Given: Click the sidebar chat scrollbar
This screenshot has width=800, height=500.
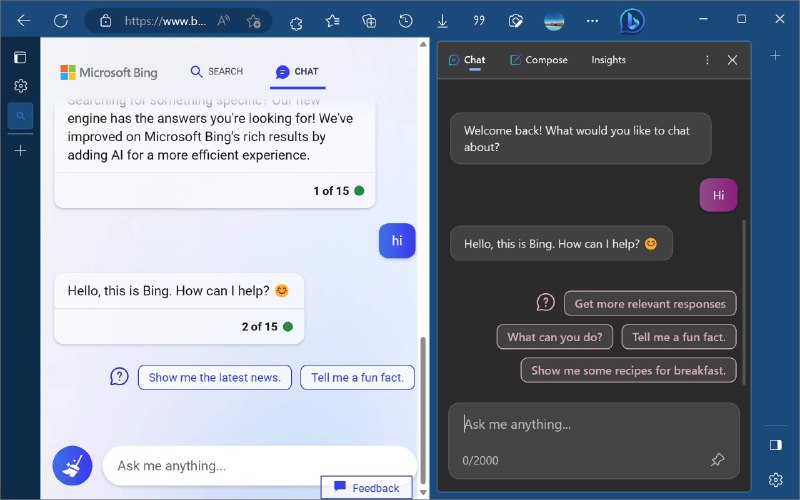Looking at the screenshot, I should [x=744, y=302].
